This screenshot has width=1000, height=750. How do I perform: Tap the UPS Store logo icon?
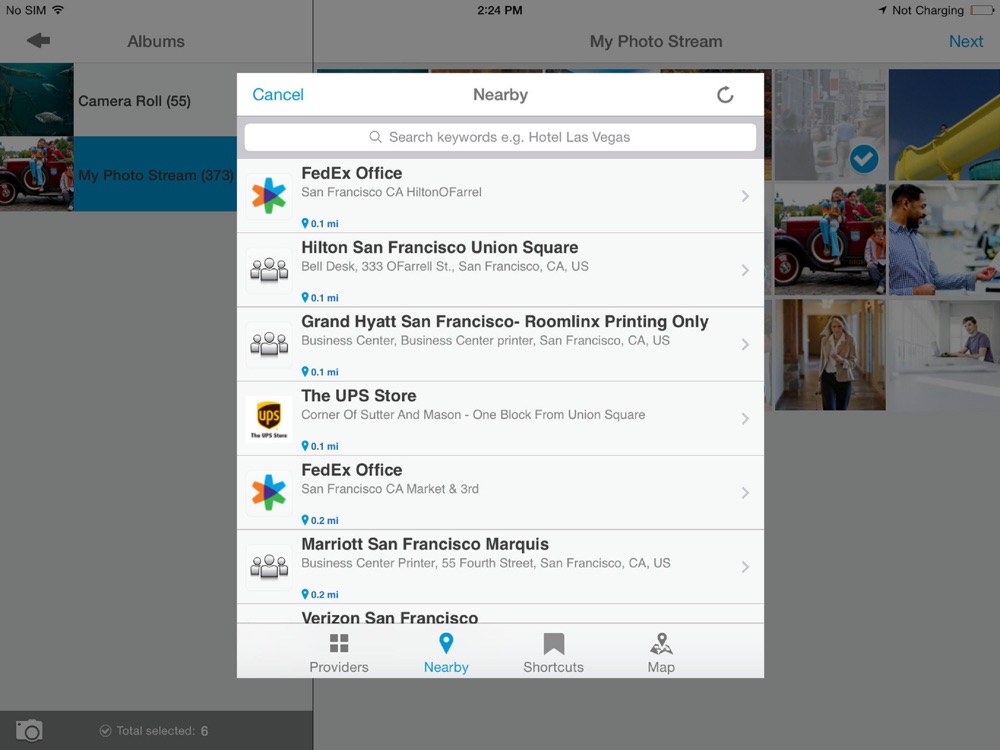click(x=268, y=418)
